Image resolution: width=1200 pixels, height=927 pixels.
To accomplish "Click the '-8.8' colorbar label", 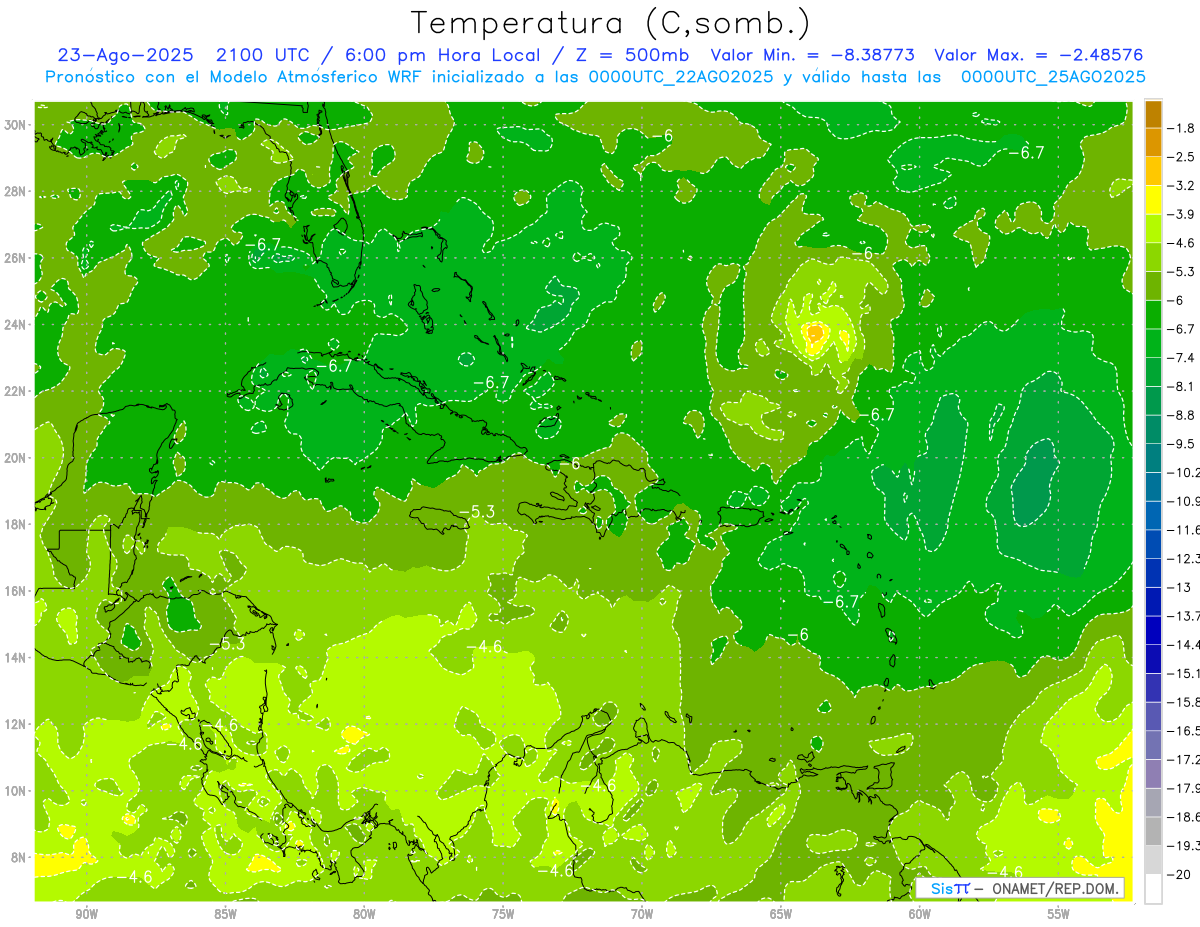I will (x=1181, y=415).
